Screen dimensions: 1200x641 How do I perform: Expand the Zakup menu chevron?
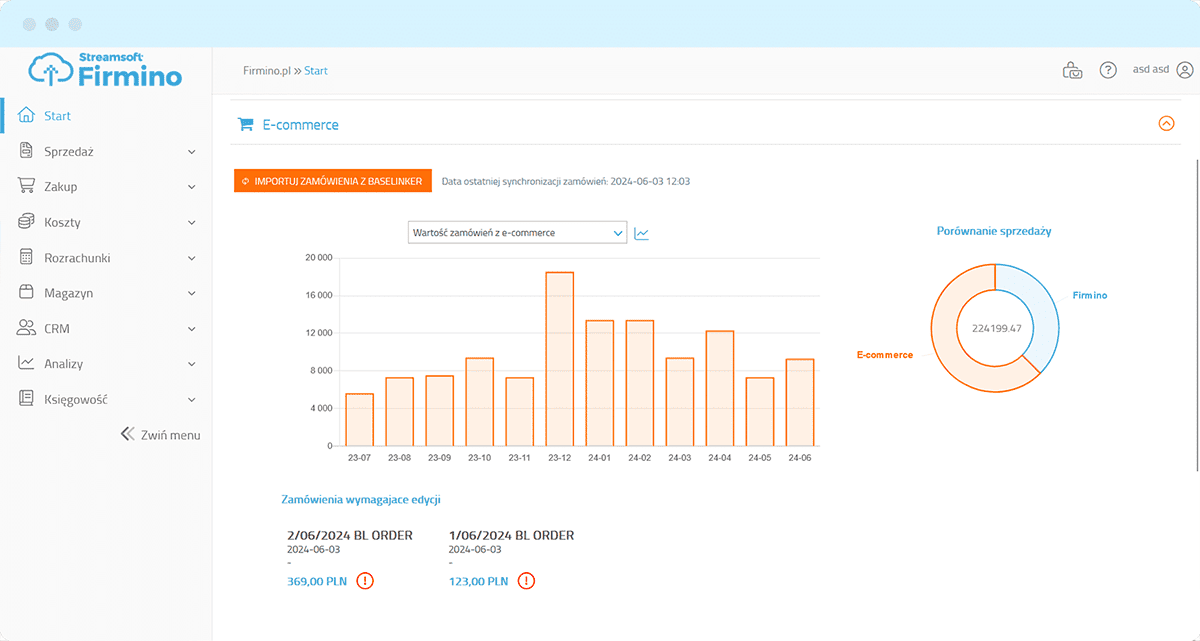[192, 187]
